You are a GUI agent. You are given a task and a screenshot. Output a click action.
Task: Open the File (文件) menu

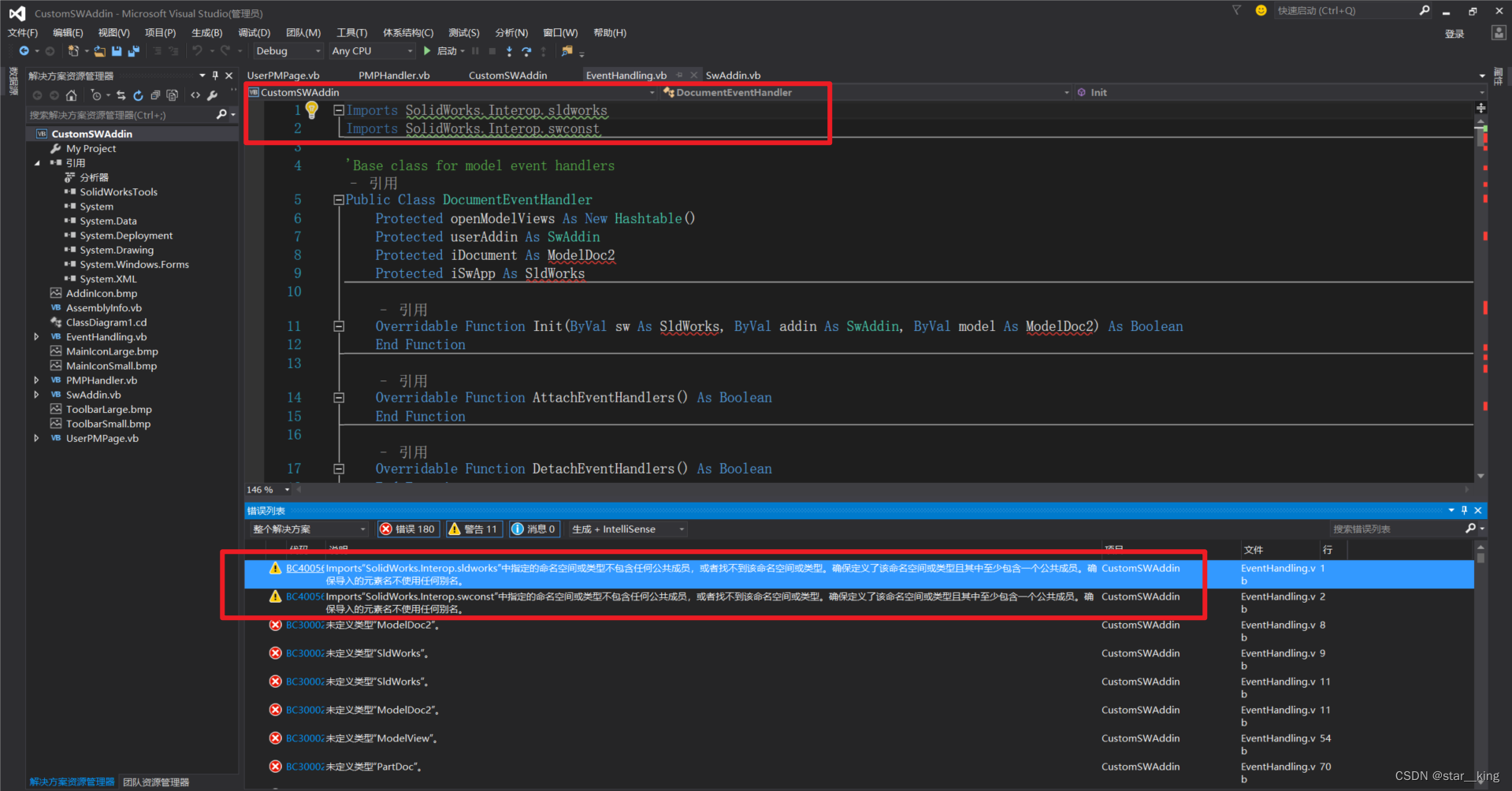click(23, 33)
